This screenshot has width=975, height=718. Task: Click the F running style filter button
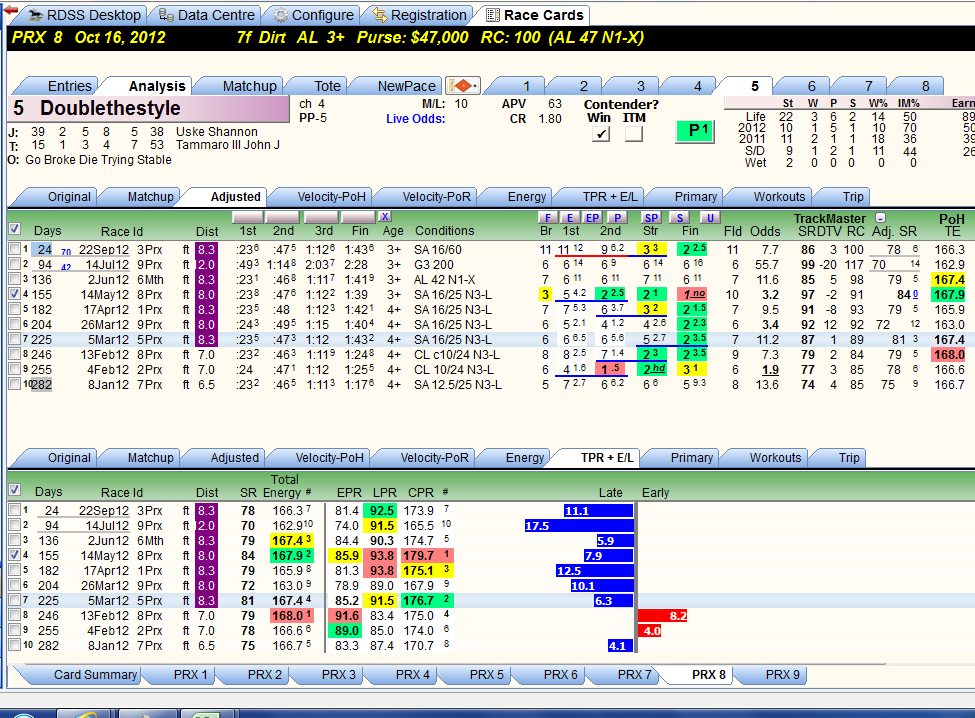(x=547, y=218)
